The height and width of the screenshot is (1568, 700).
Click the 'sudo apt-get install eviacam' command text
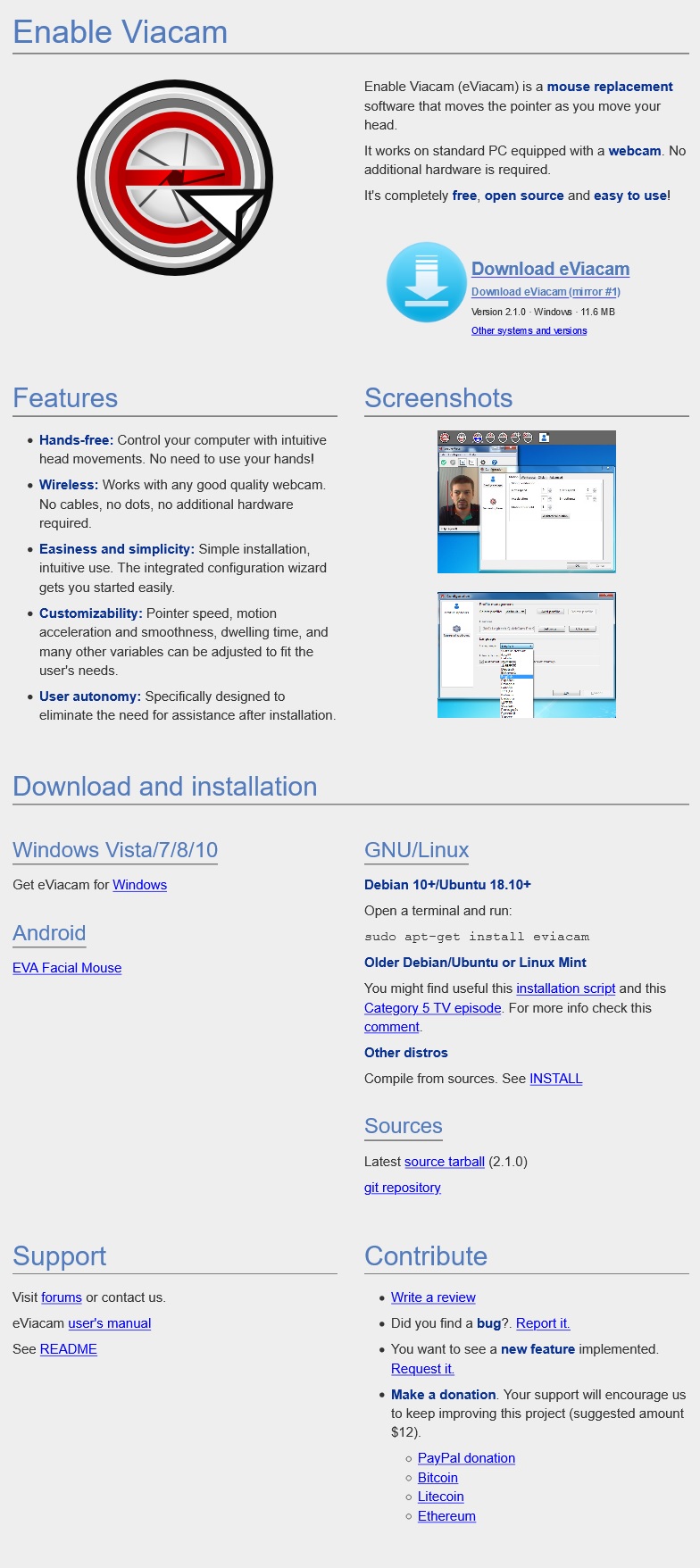click(x=477, y=937)
